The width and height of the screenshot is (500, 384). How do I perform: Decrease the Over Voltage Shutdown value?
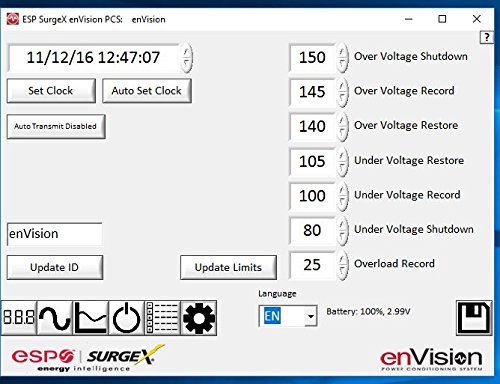(342, 65)
